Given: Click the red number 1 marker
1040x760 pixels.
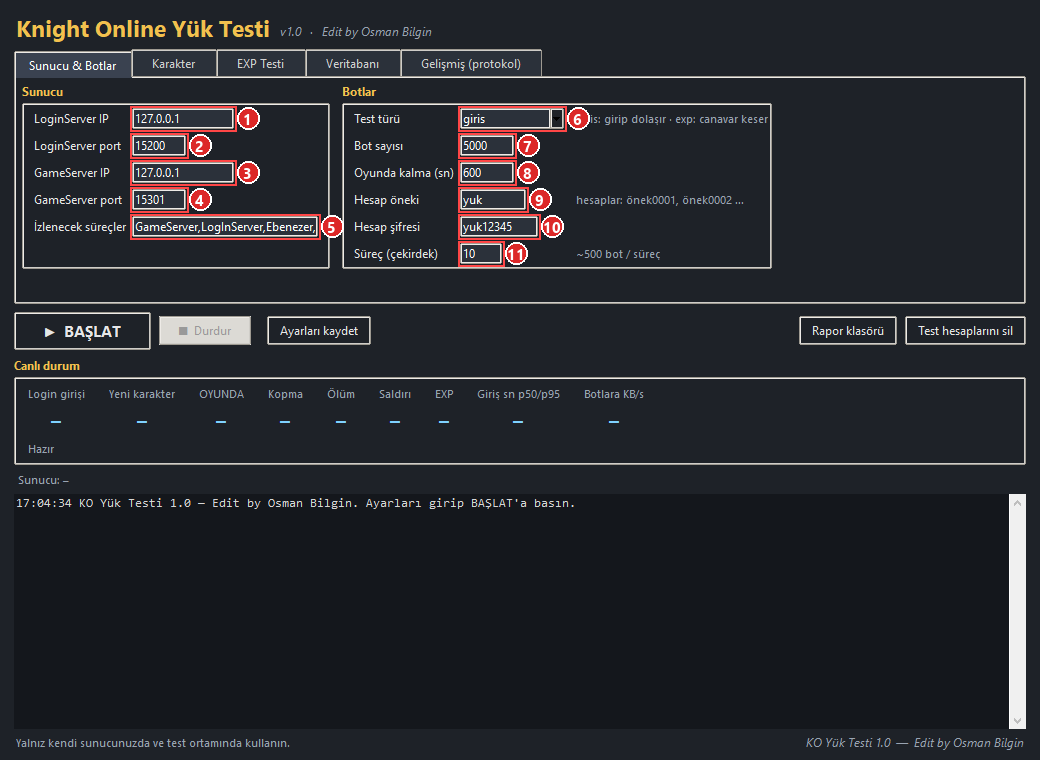Looking at the screenshot, I should click(248, 119).
